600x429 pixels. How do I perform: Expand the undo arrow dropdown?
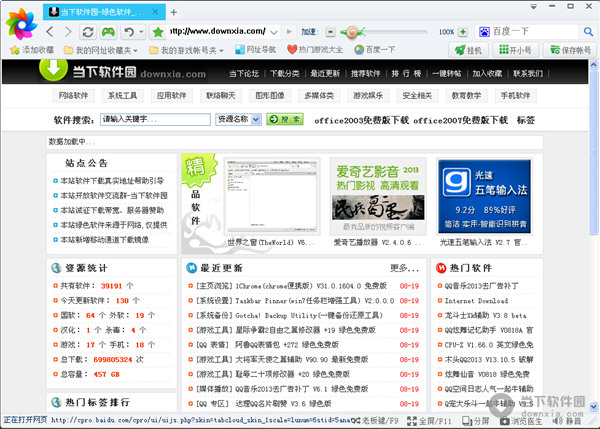point(141,32)
